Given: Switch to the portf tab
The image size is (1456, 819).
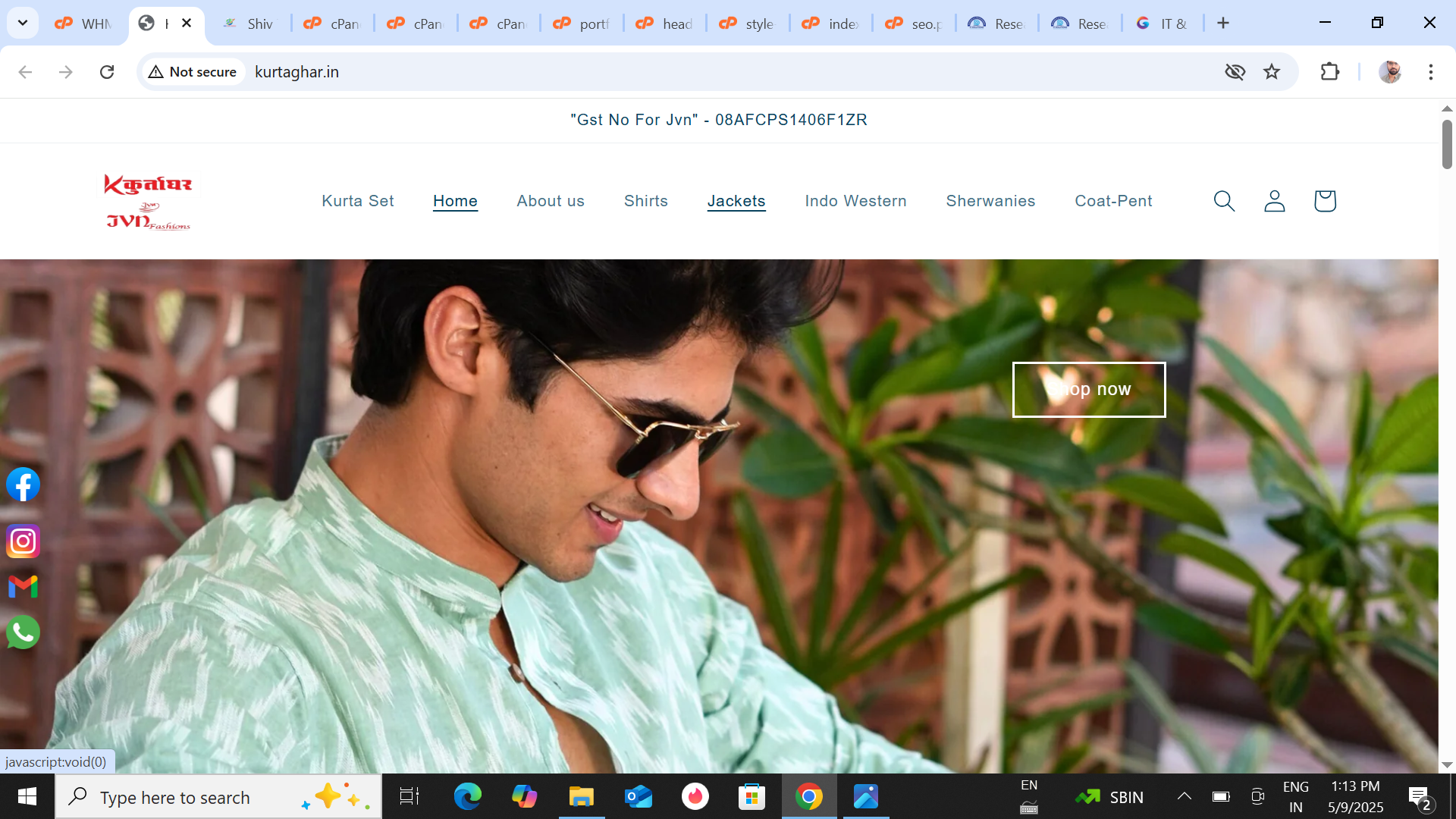Looking at the screenshot, I should click(x=582, y=24).
